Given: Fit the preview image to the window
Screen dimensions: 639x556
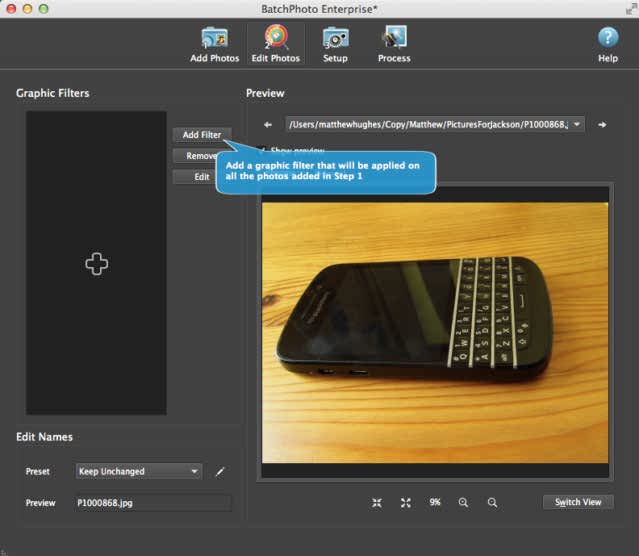Looking at the screenshot, I should click(x=377, y=503).
